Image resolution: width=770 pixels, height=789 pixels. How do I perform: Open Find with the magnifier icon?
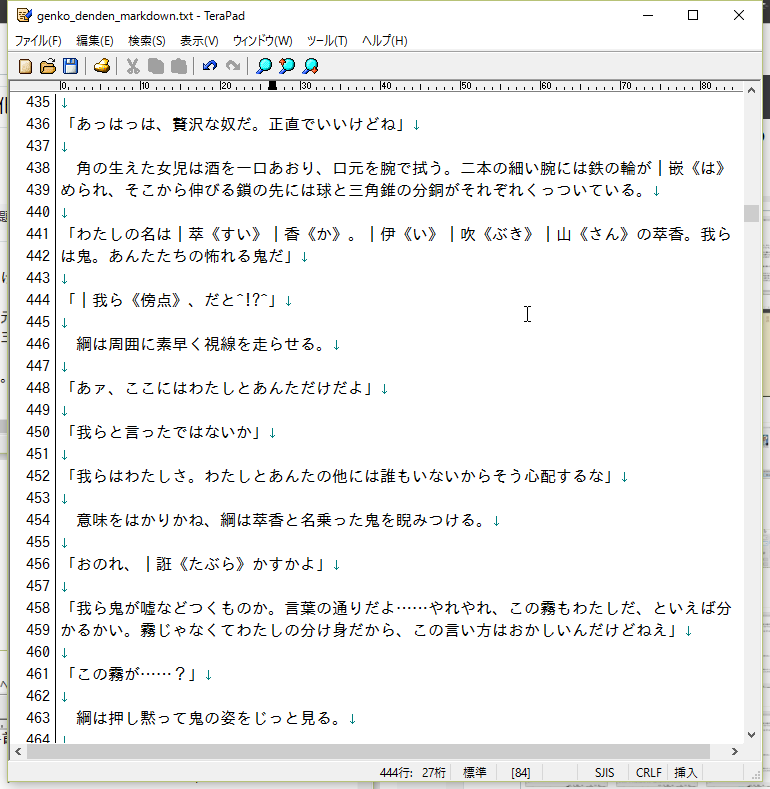[x=264, y=66]
